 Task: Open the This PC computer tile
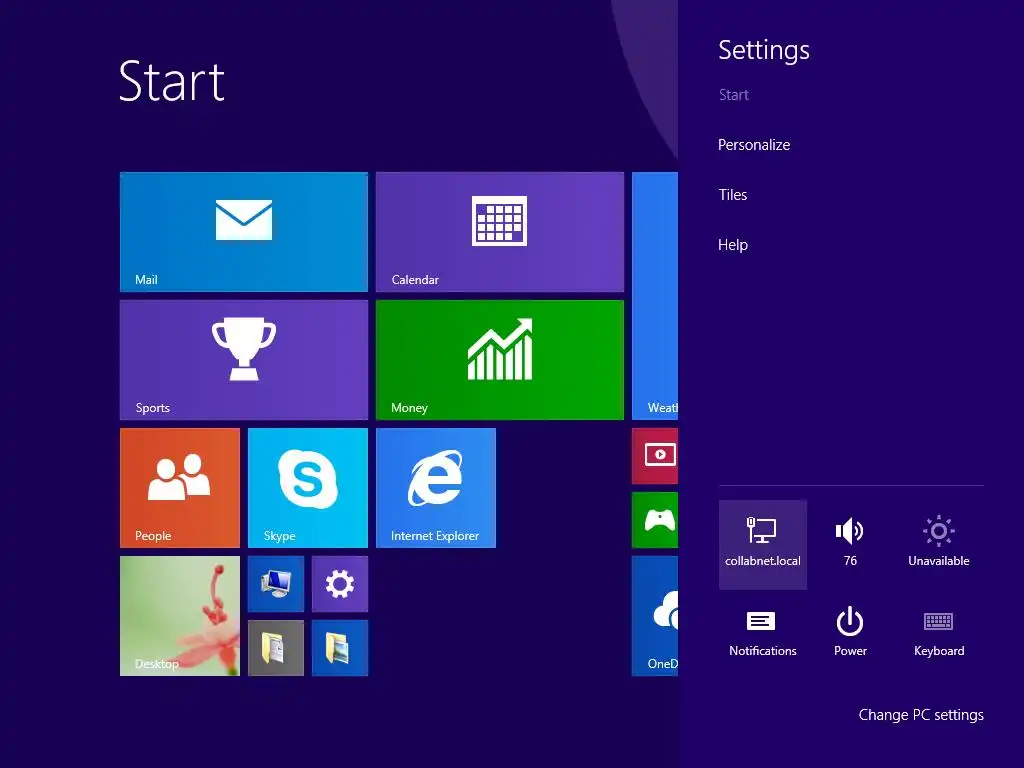[x=276, y=584]
